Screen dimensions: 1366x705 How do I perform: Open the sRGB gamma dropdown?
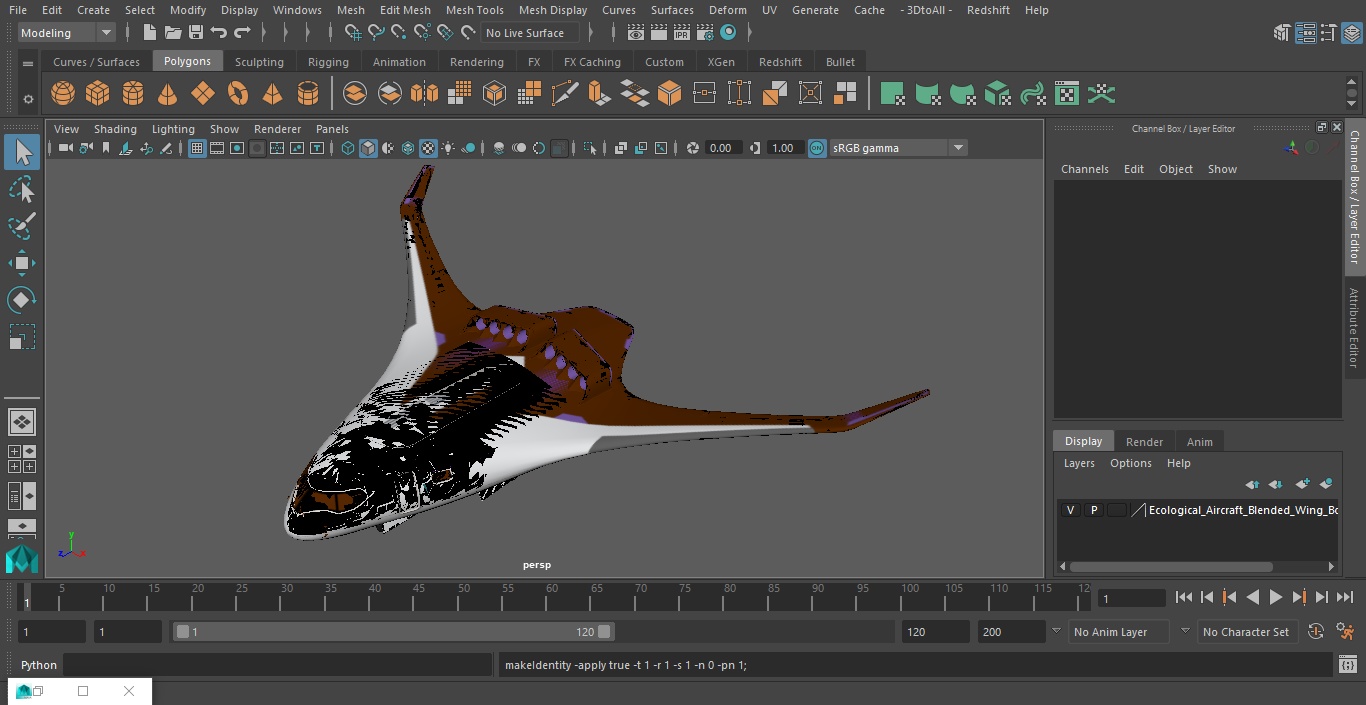[898, 148]
